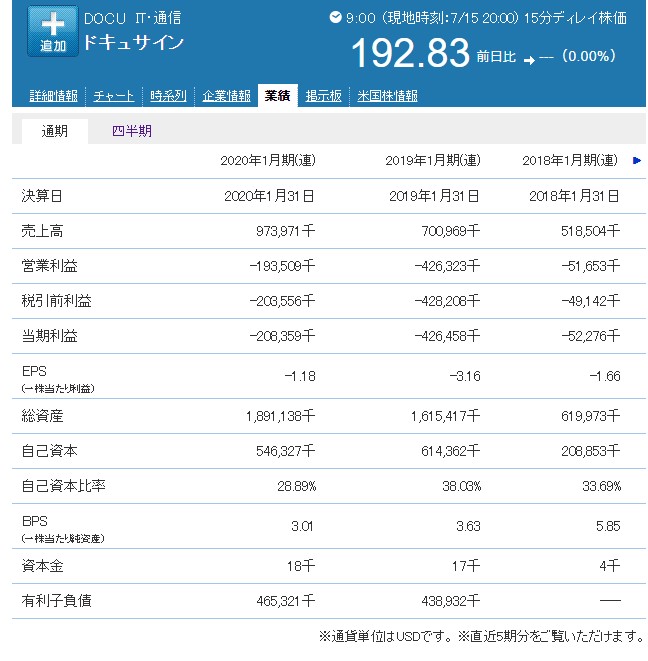Click net income -426,458千
Screen dimensions: 648x661
(447, 336)
